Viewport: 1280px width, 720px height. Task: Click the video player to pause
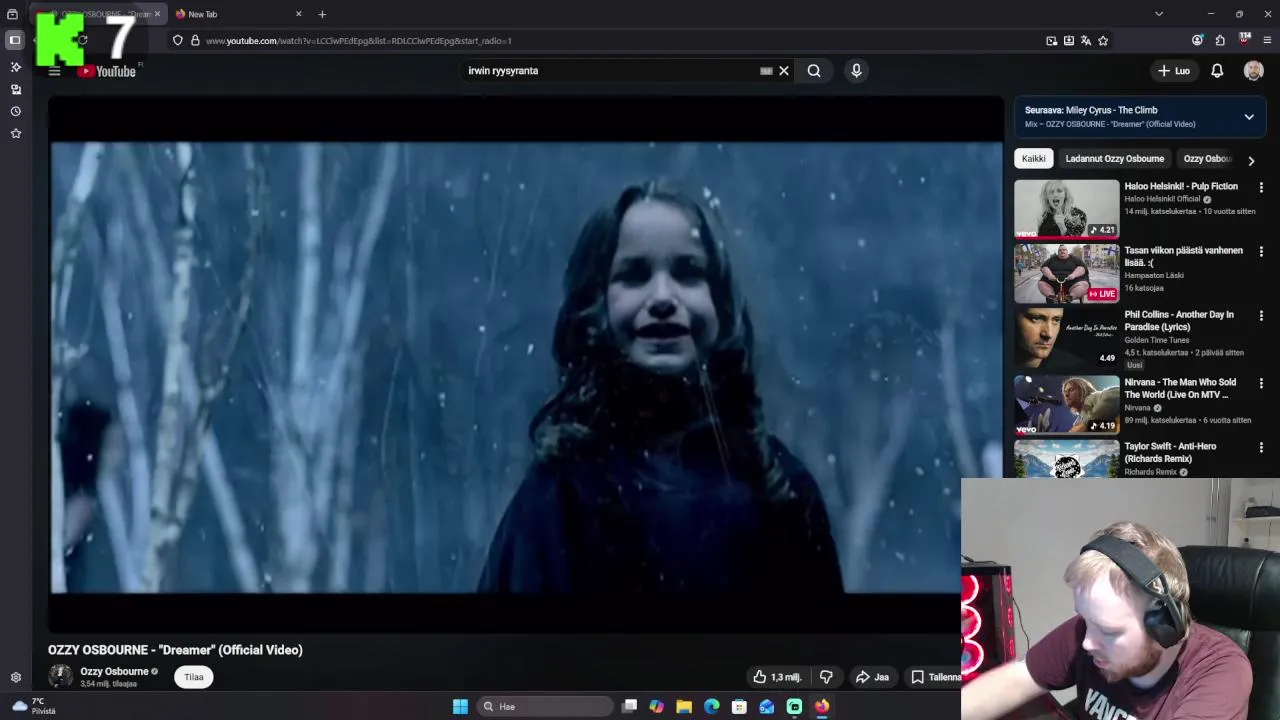(x=526, y=367)
